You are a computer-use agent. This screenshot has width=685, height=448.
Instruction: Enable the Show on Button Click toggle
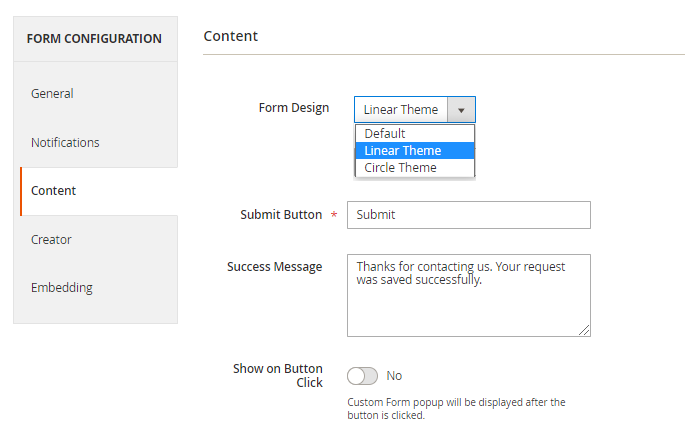click(362, 376)
